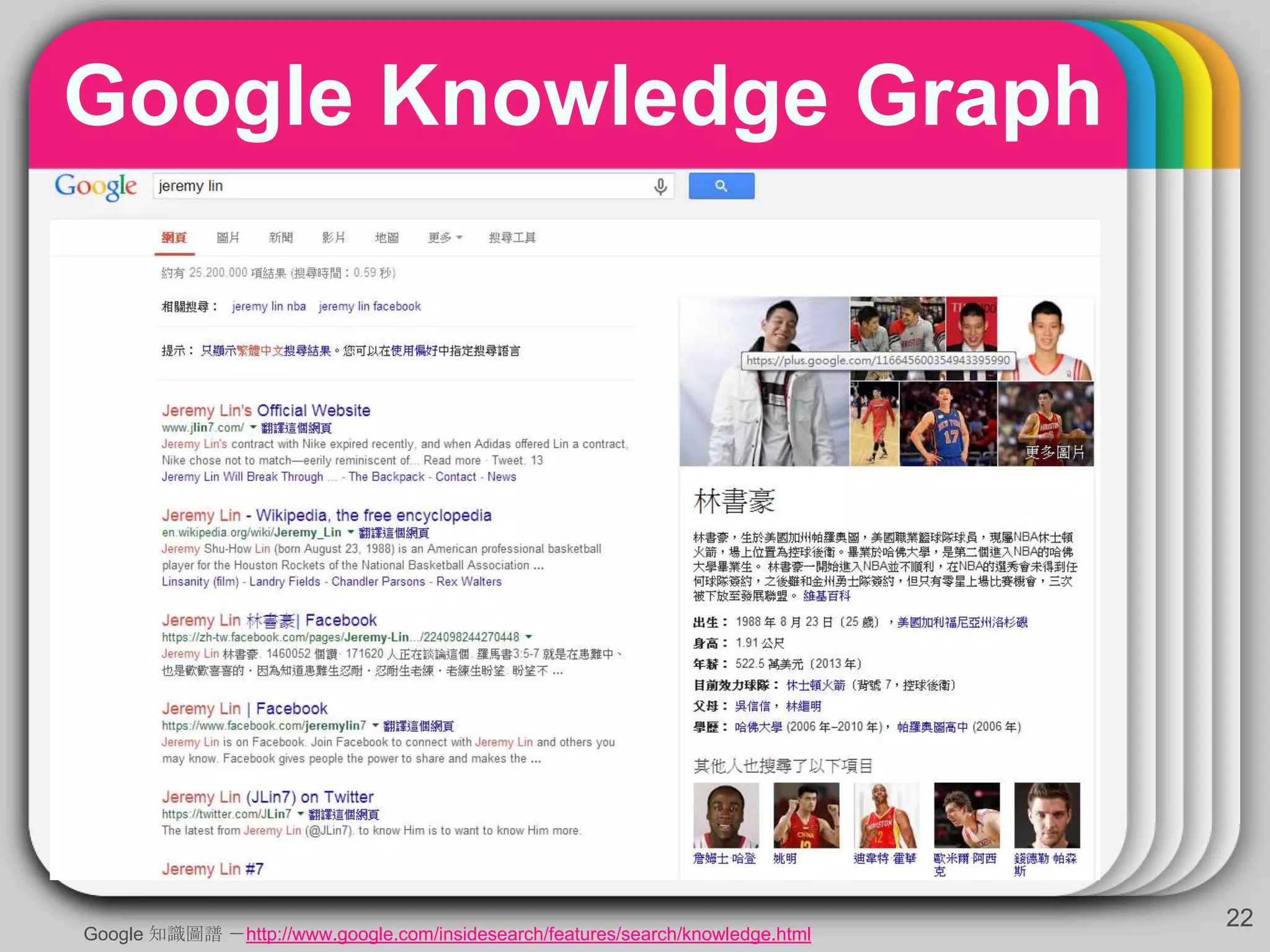Open Jeremy Lin #7 result
The width and height of the screenshot is (1270, 952).
[x=213, y=869]
